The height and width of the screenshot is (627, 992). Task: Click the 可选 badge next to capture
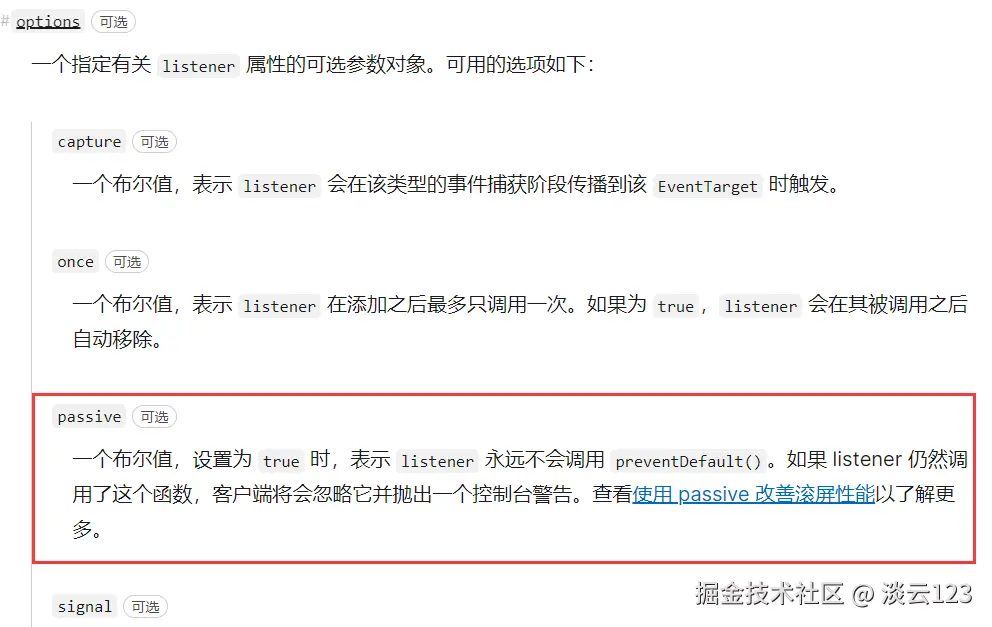pyautogui.click(x=154, y=142)
